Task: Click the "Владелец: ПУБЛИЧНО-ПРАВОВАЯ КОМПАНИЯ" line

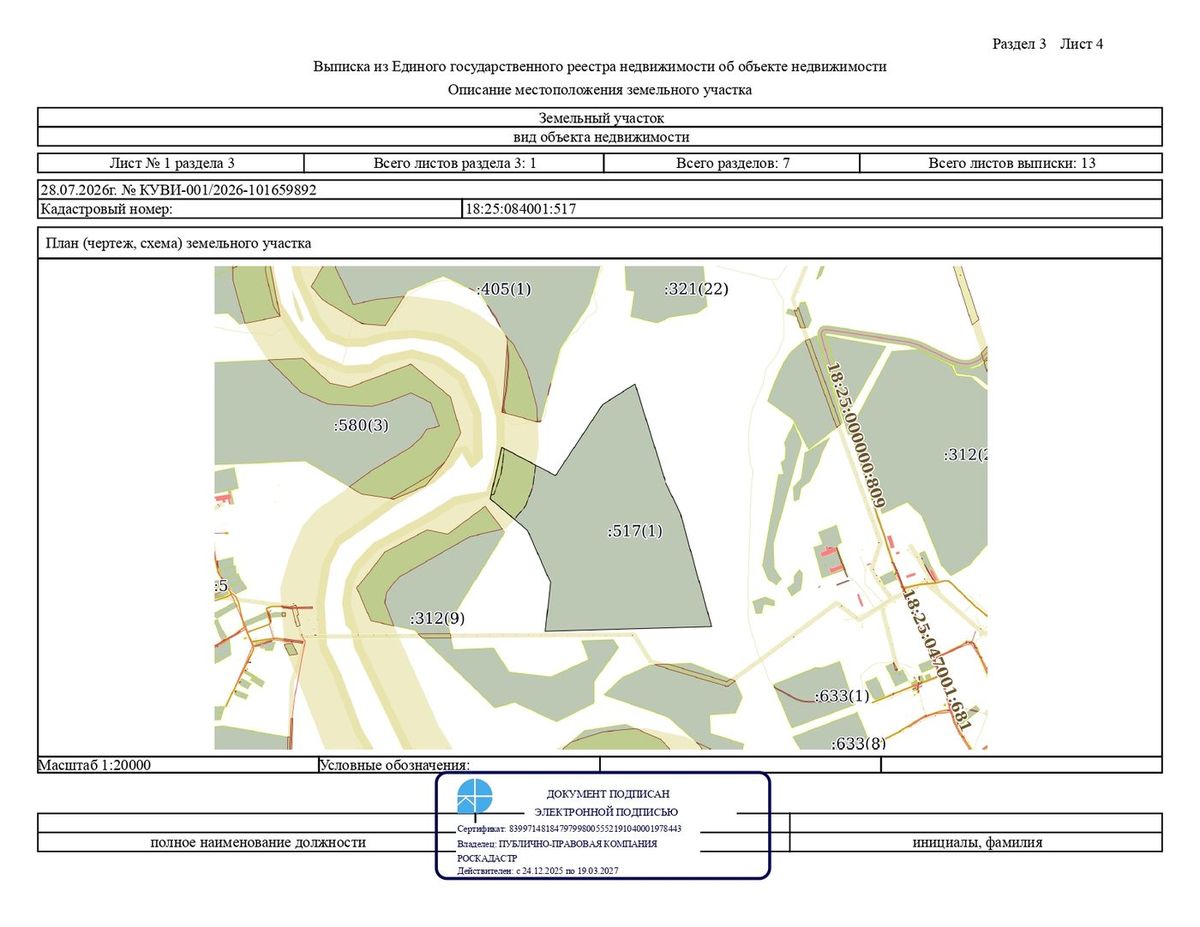Action: 557,844
